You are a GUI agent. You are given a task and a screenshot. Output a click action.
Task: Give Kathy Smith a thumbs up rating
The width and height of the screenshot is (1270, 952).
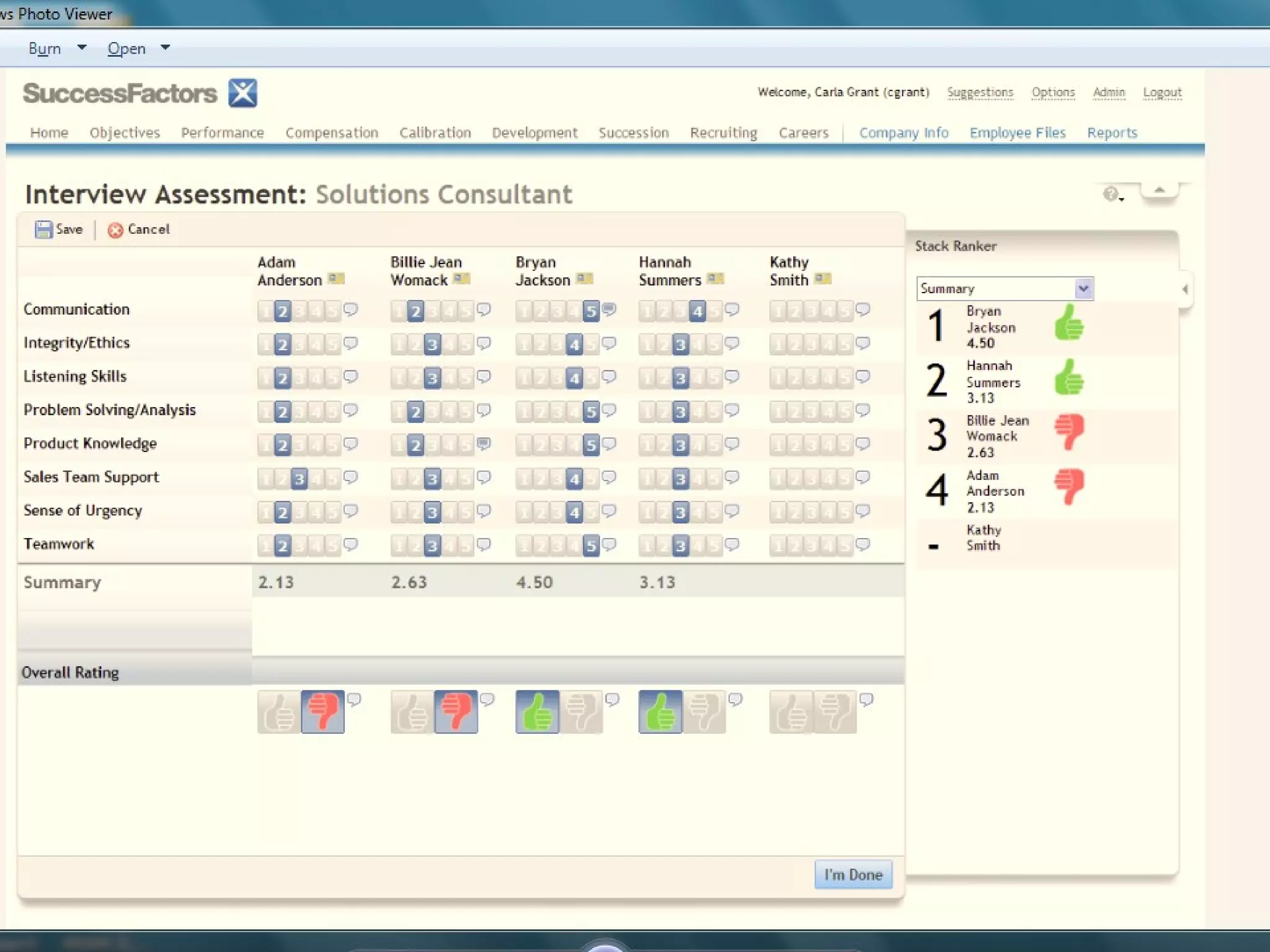point(791,712)
